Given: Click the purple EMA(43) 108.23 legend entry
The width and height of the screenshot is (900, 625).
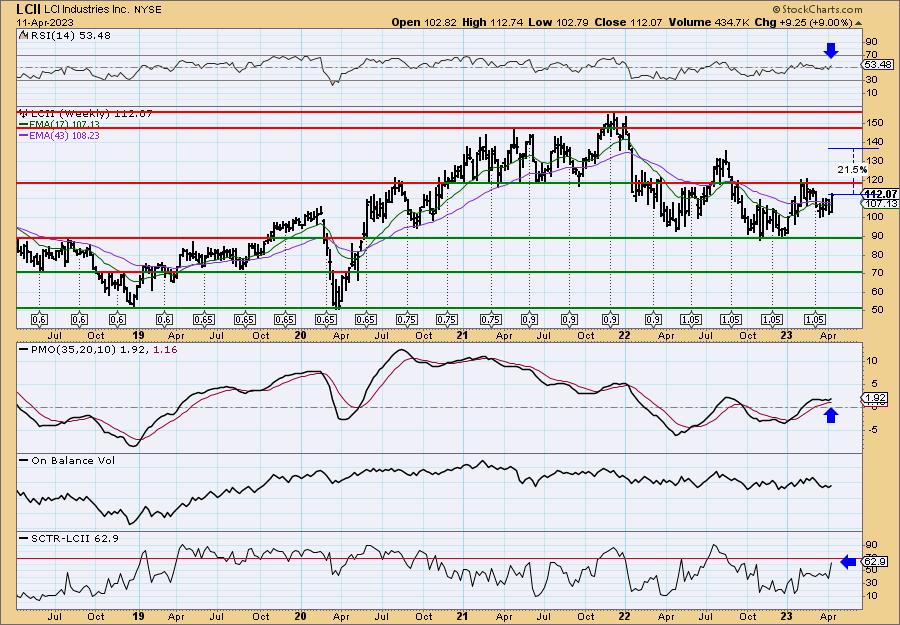Looking at the screenshot, I should pyautogui.click(x=60, y=135).
